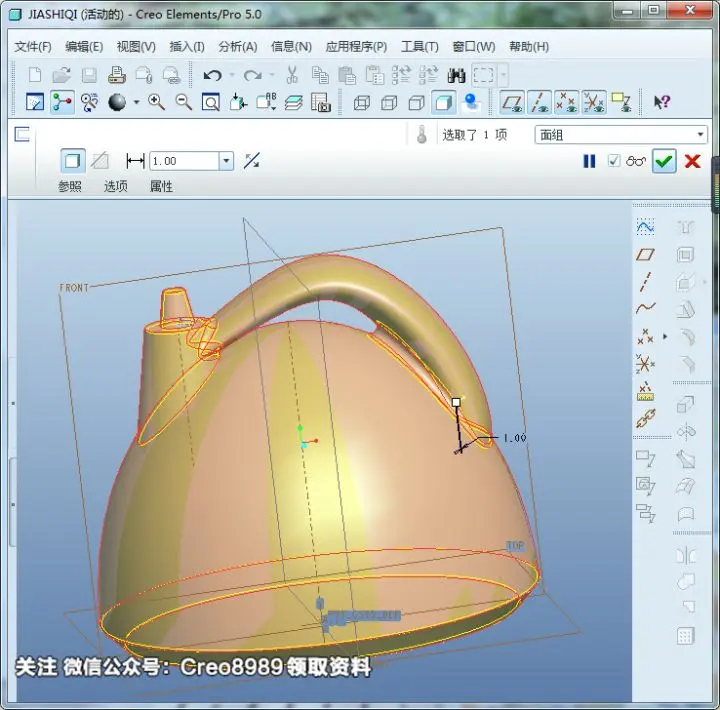Click the binoculars search tool icon
720x710 pixels.
pyautogui.click(x=456, y=75)
